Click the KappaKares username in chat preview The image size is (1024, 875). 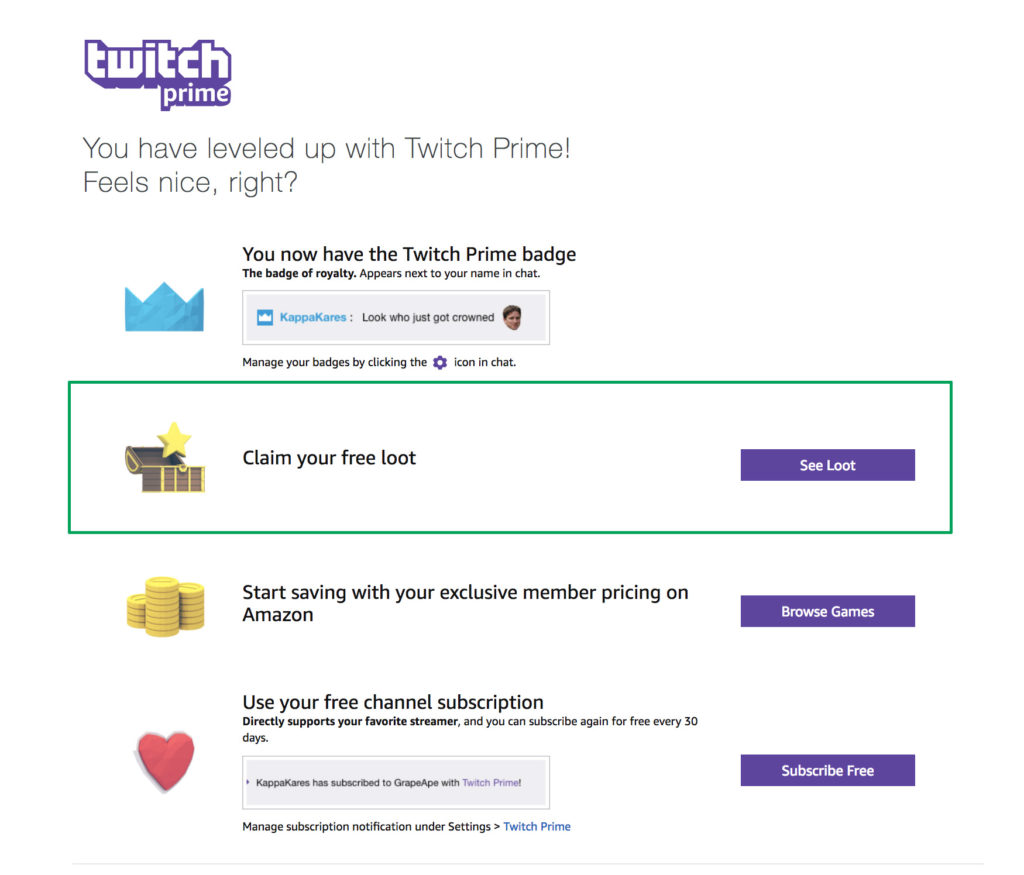pyautogui.click(x=312, y=318)
